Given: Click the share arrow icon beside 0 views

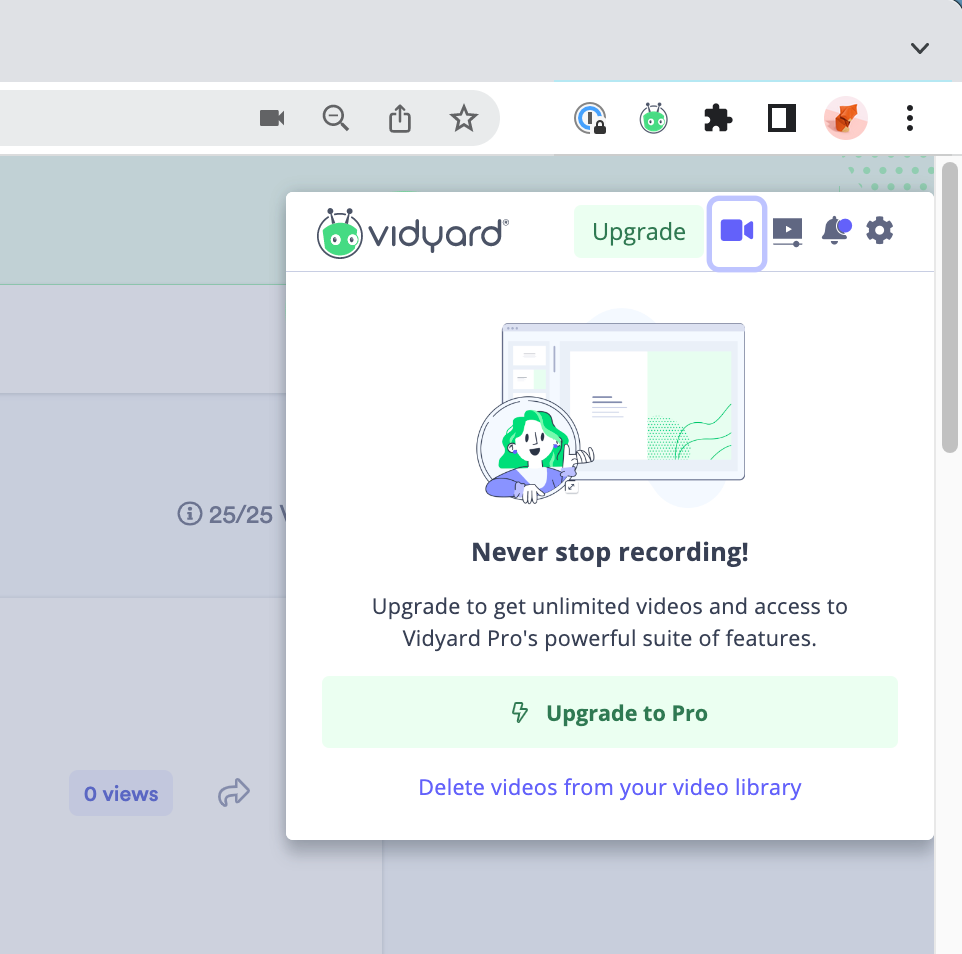Looking at the screenshot, I should tap(234, 792).
